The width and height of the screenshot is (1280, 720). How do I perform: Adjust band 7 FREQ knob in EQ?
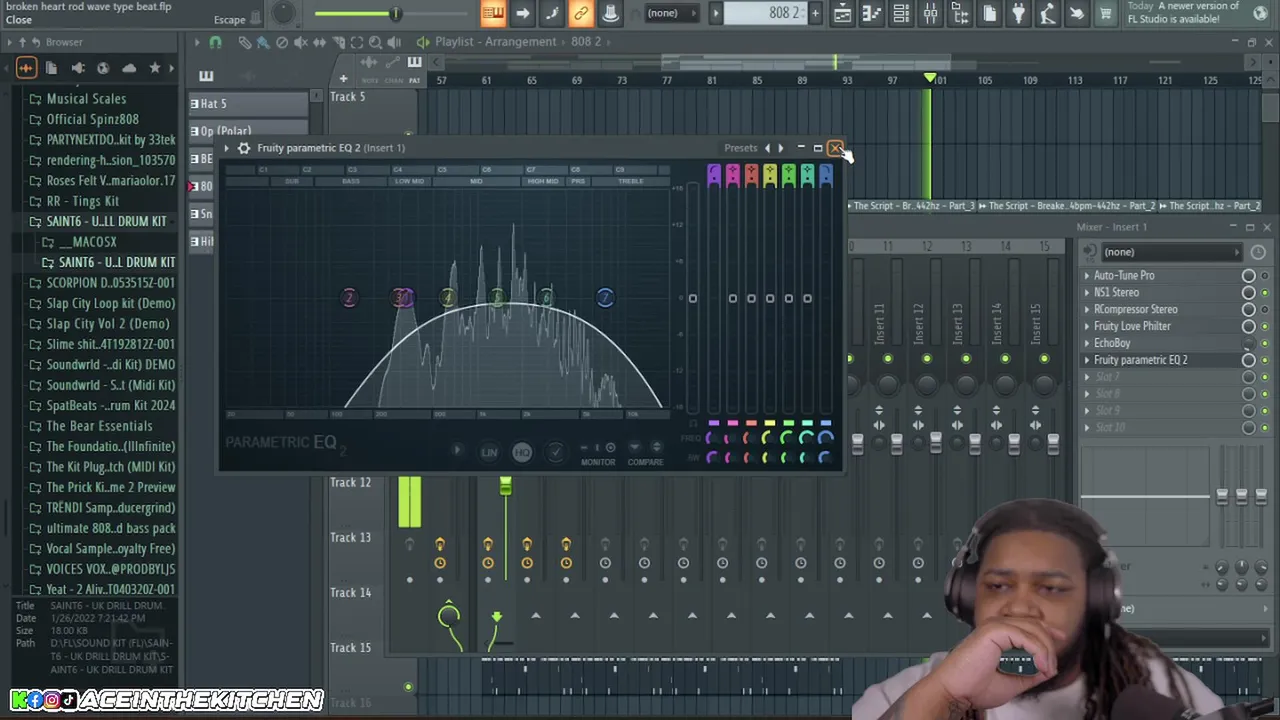[825, 438]
